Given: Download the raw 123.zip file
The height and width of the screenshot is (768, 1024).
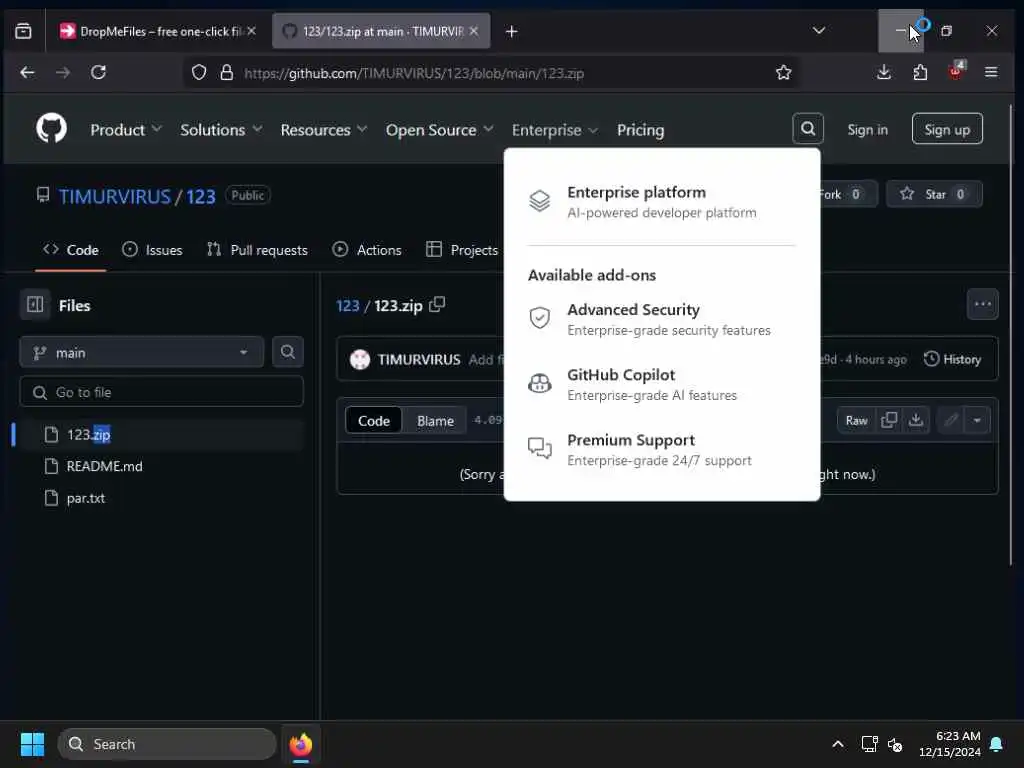Looking at the screenshot, I should (916, 420).
